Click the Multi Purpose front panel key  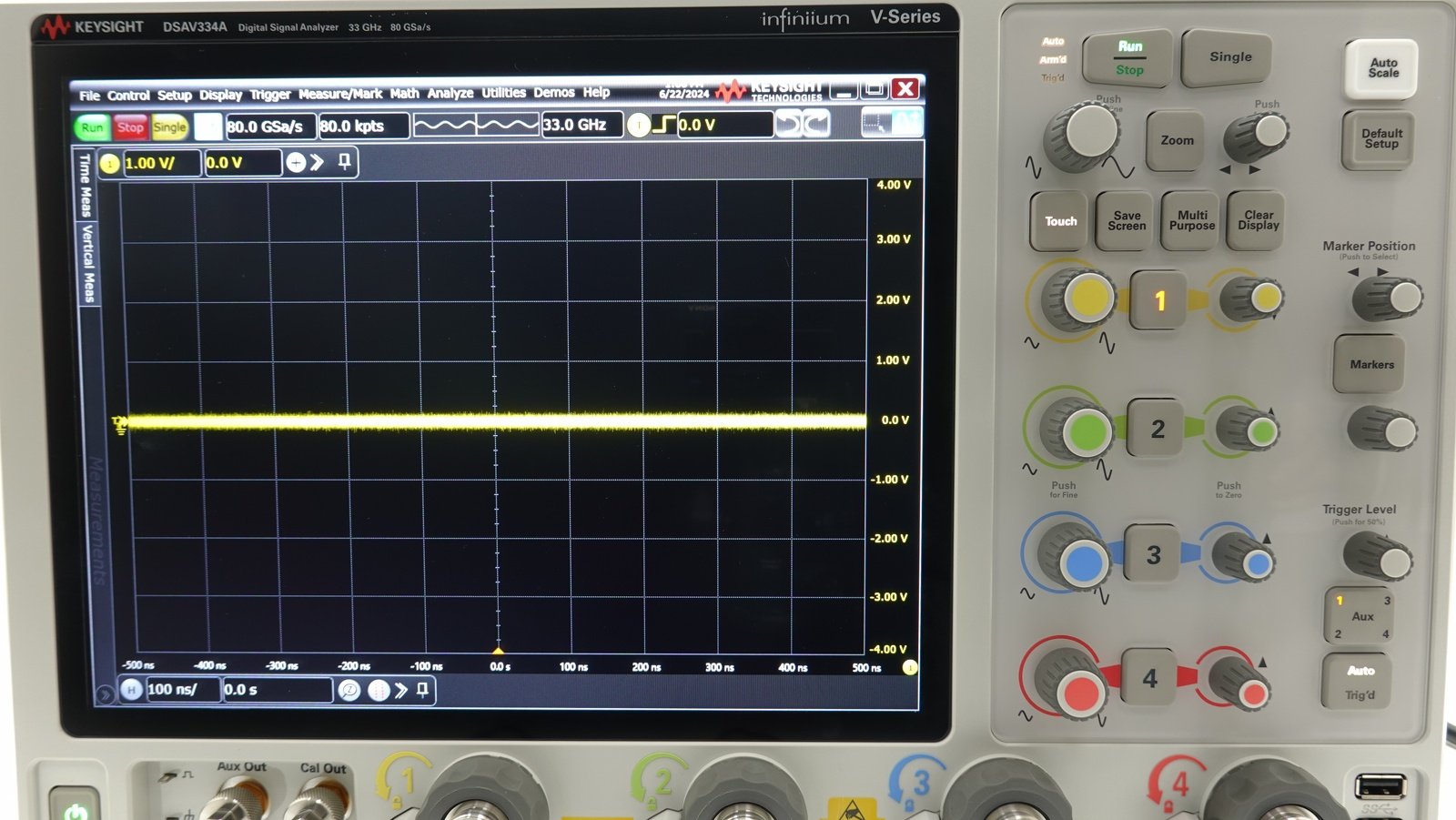pyautogui.click(x=1192, y=220)
